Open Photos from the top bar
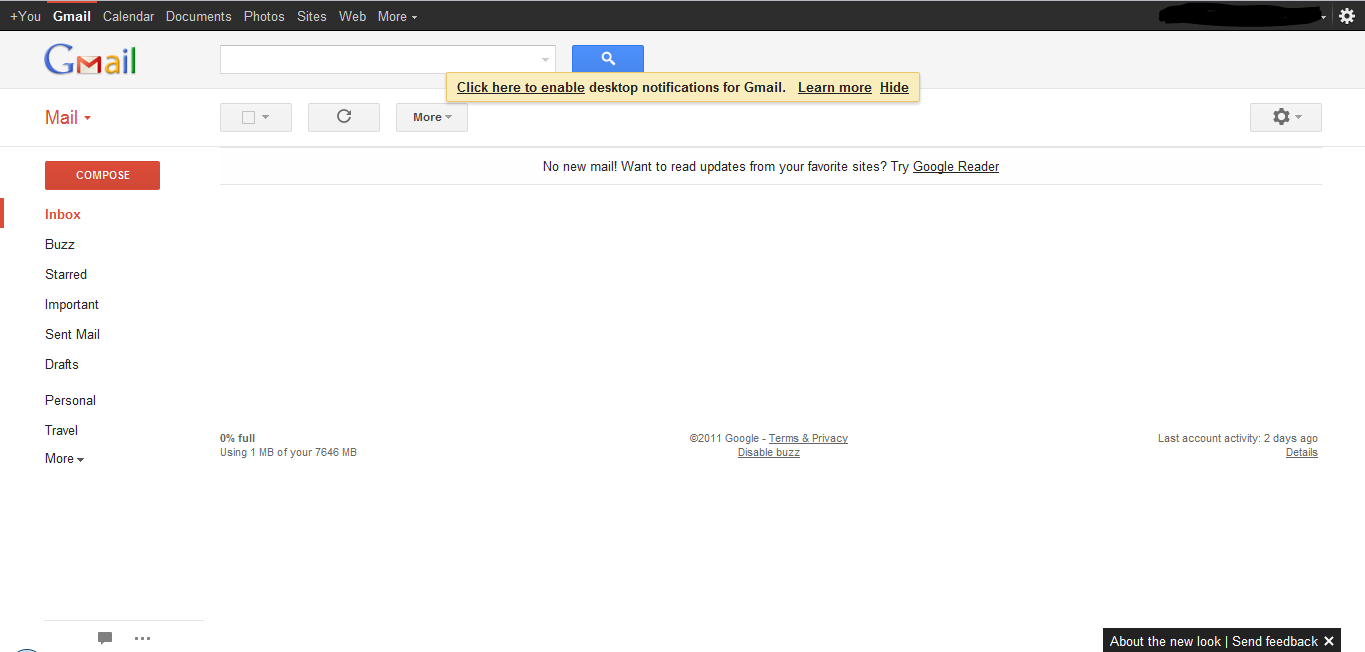The image size is (1365, 652). point(264,16)
